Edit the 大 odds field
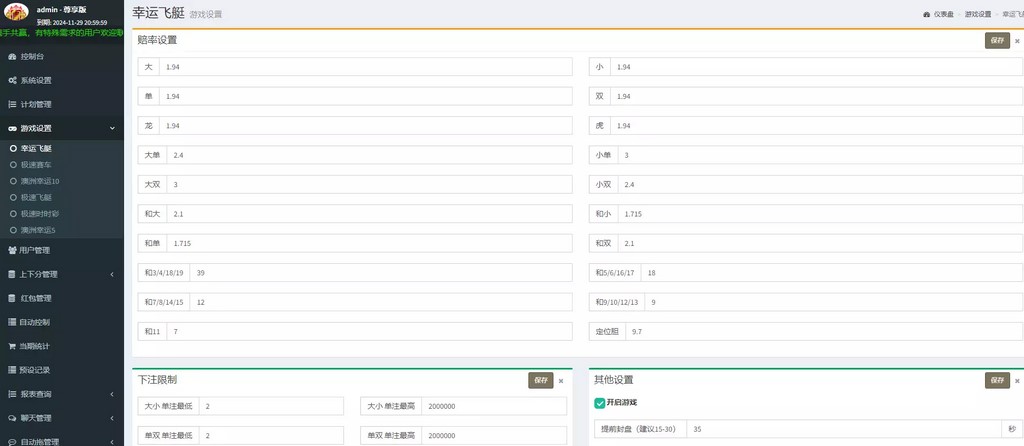1024x446 pixels. tap(366, 67)
